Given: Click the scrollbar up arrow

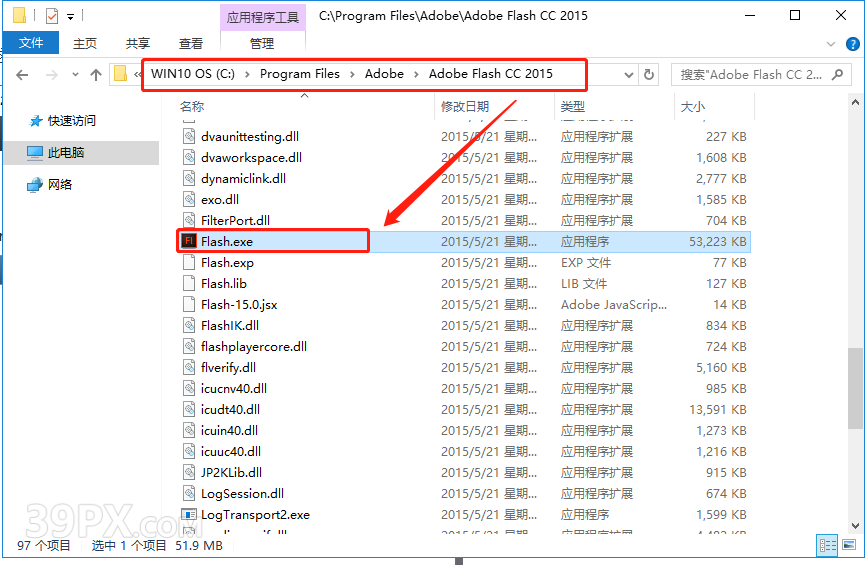Looking at the screenshot, I should [855, 102].
